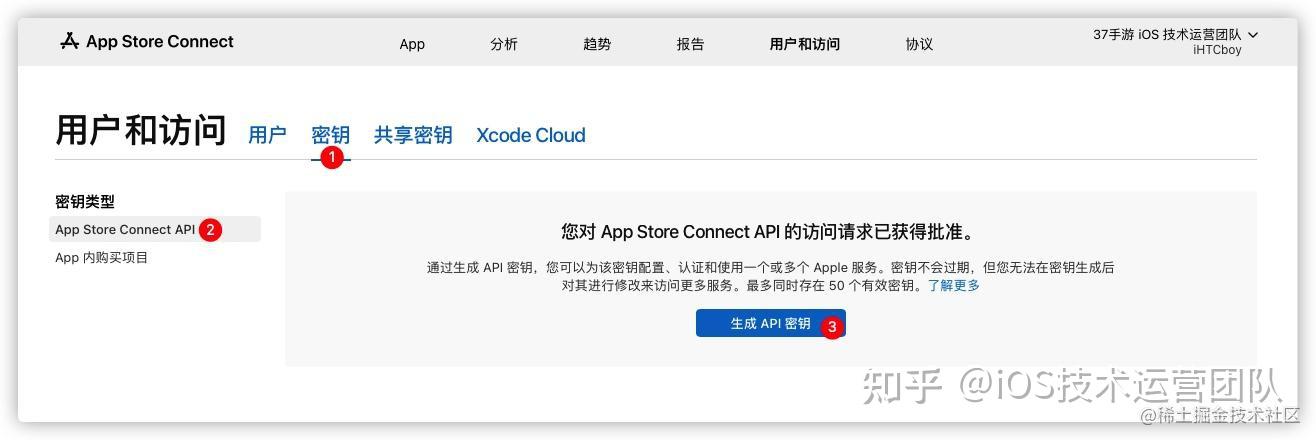Expand the 37手游 iOS 技术运营团队 account dropdown
The width and height of the screenshot is (1316, 440).
pyautogui.click(x=1176, y=34)
